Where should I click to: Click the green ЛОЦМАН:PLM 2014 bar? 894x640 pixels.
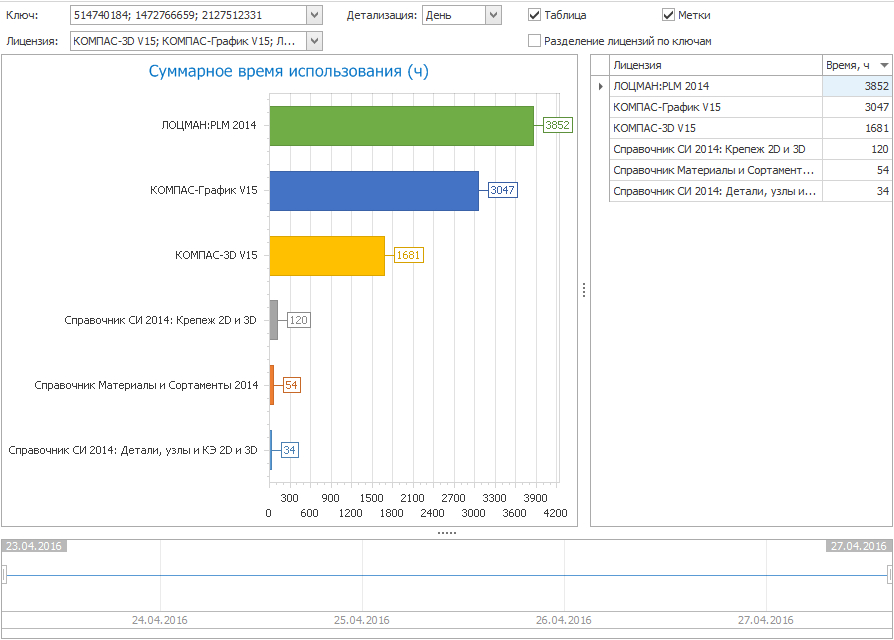point(401,125)
